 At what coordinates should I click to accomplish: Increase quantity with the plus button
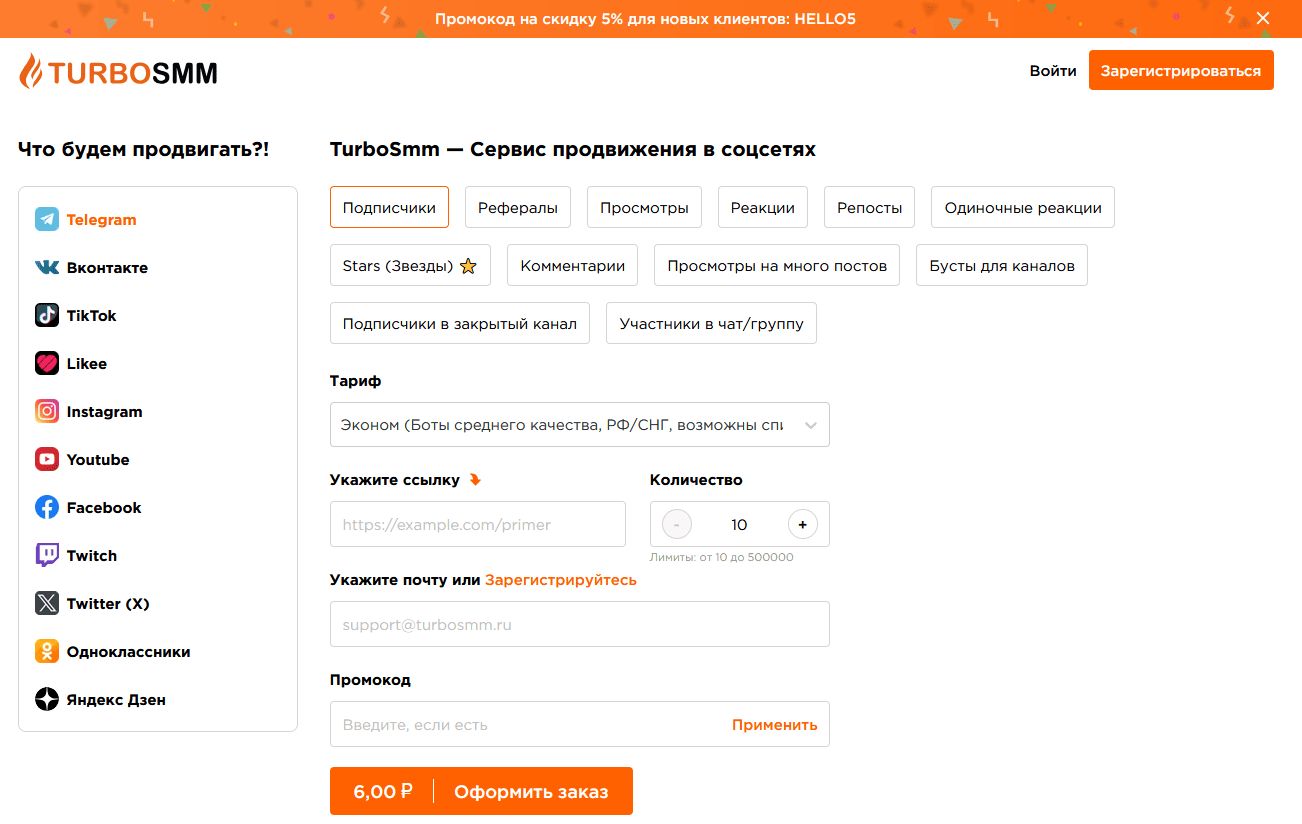click(x=802, y=524)
